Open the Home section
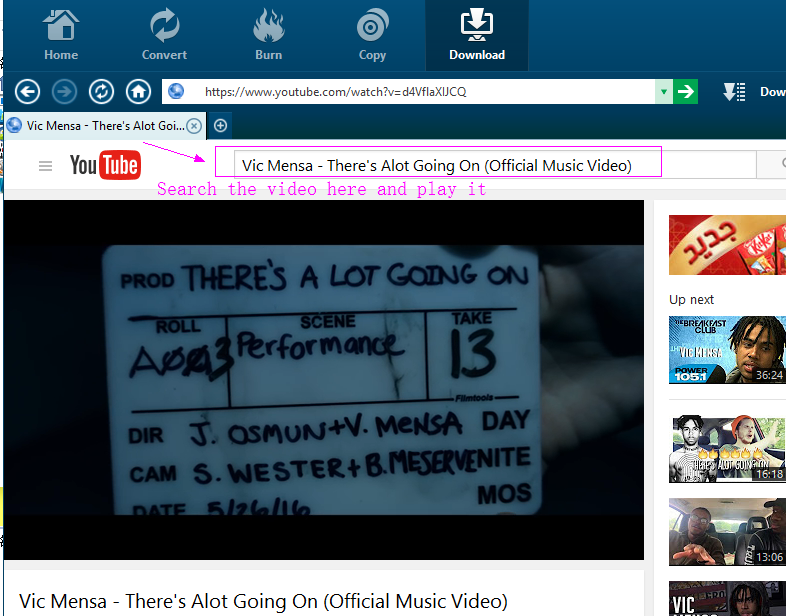 (61, 35)
